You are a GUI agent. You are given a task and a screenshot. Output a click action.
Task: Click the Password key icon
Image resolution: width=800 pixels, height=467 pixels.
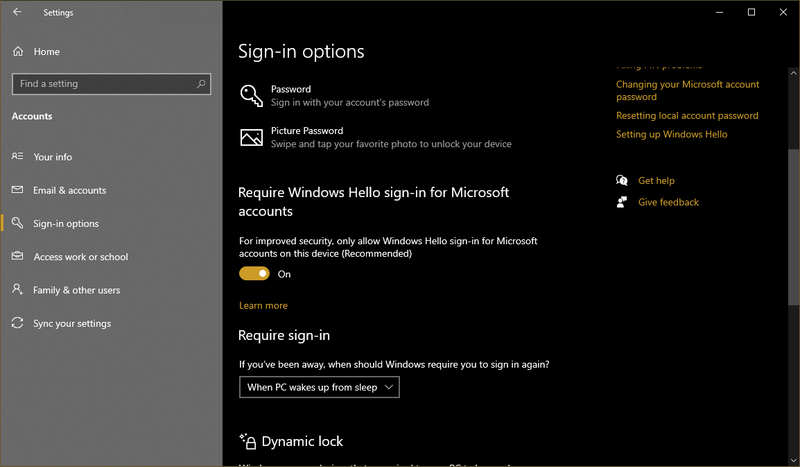pyautogui.click(x=251, y=95)
